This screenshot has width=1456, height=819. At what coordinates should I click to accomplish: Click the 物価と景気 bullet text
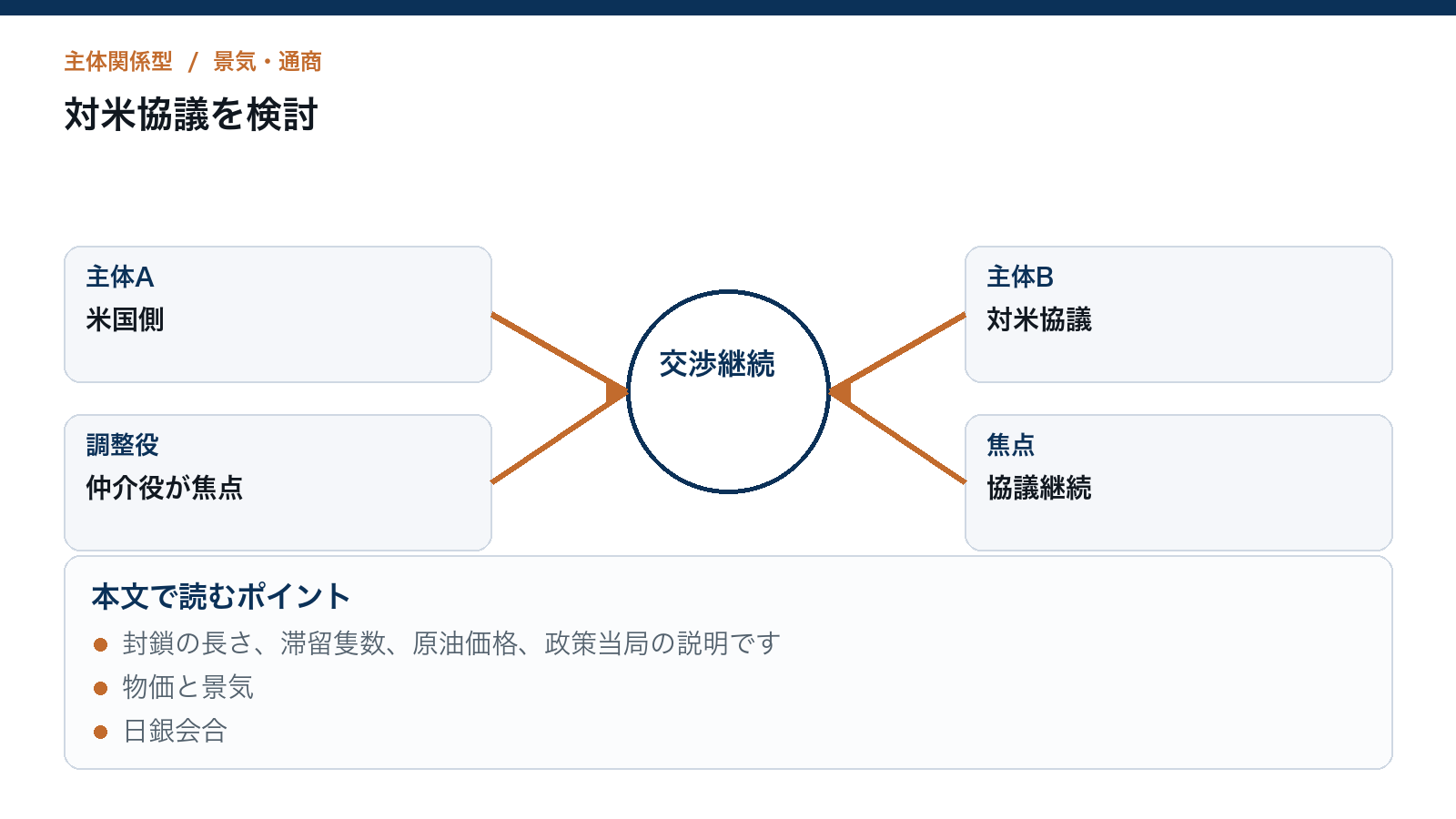click(x=188, y=688)
